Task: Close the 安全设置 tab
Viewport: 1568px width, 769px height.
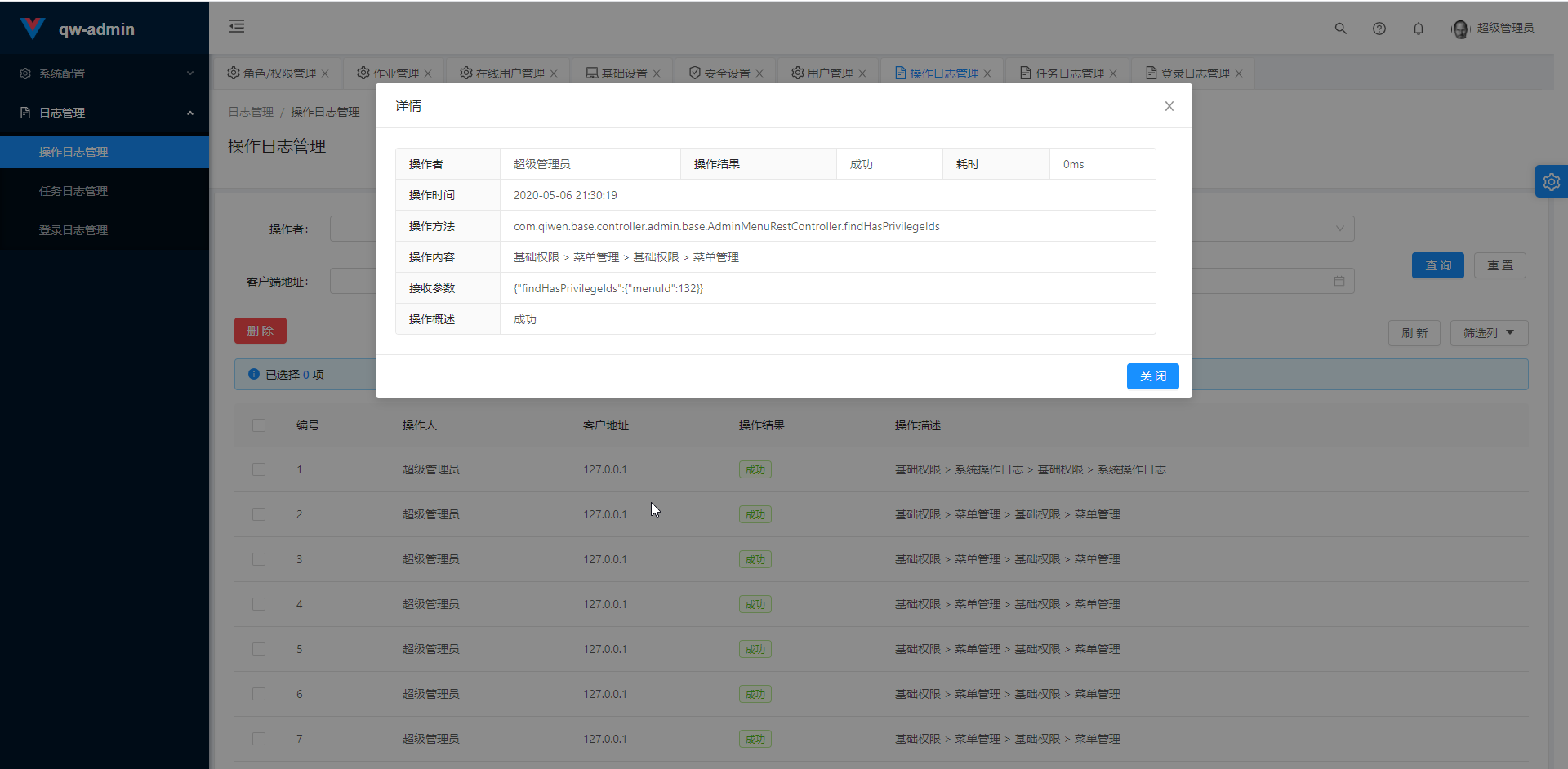Action: click(759, 73)
